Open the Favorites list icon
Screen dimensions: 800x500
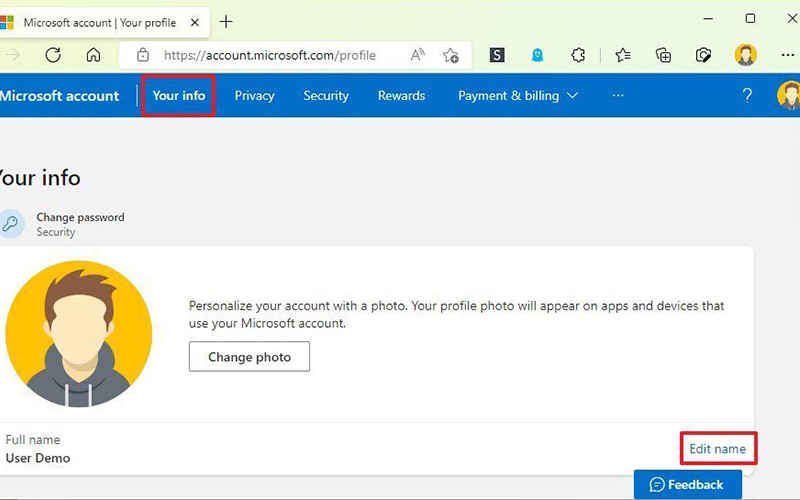(622, 55)
